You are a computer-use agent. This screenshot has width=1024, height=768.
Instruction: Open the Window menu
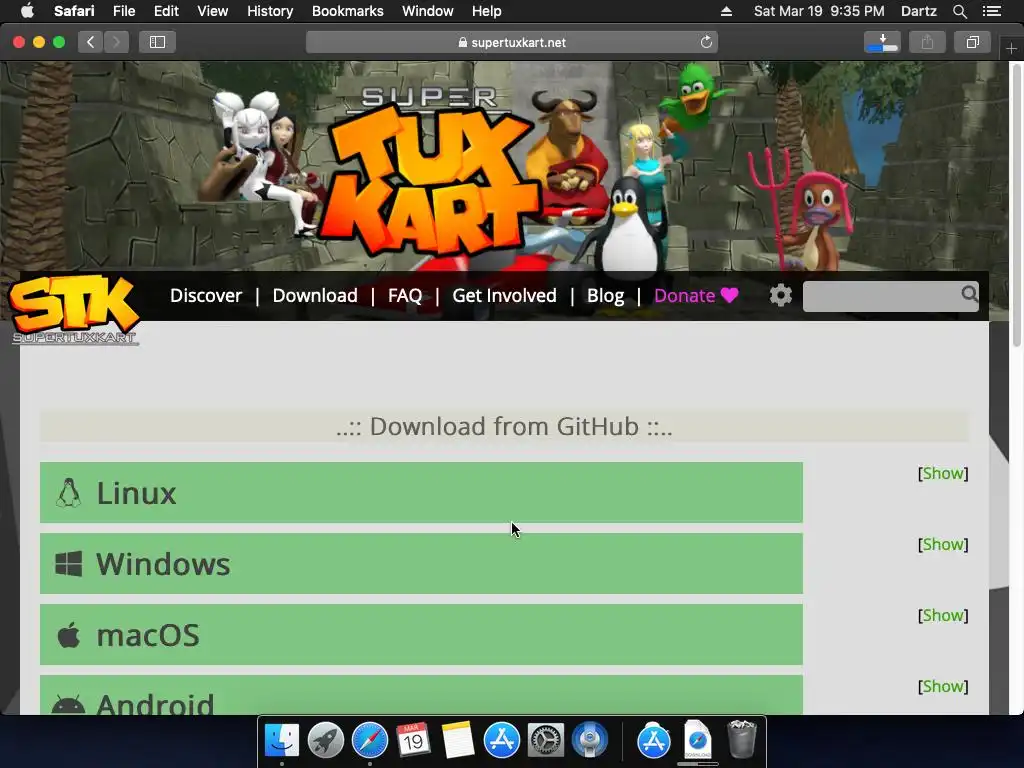[x=427, y=11]
